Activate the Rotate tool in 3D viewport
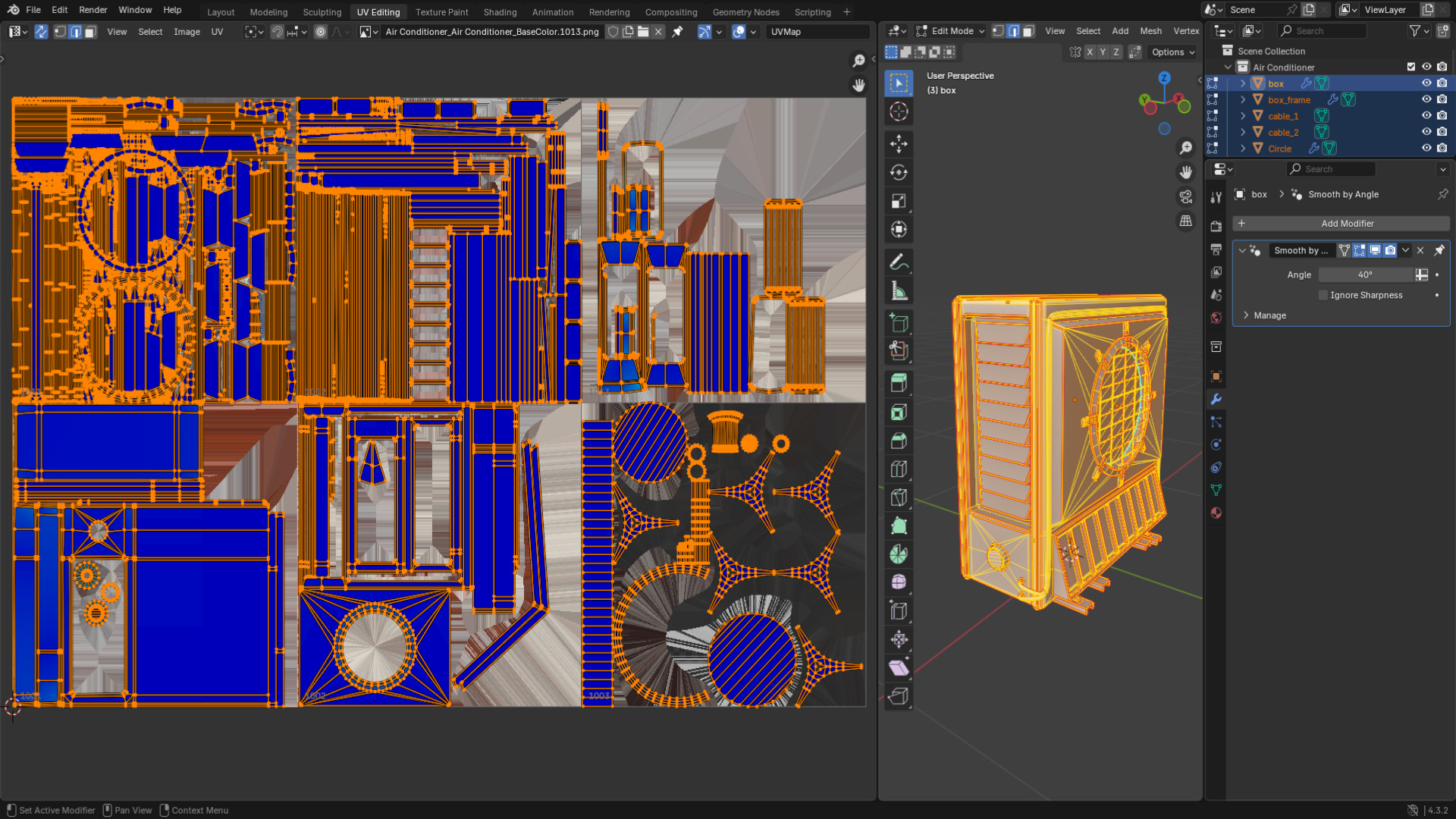This screenshot has width=1456, height=819. coord(899,173)
